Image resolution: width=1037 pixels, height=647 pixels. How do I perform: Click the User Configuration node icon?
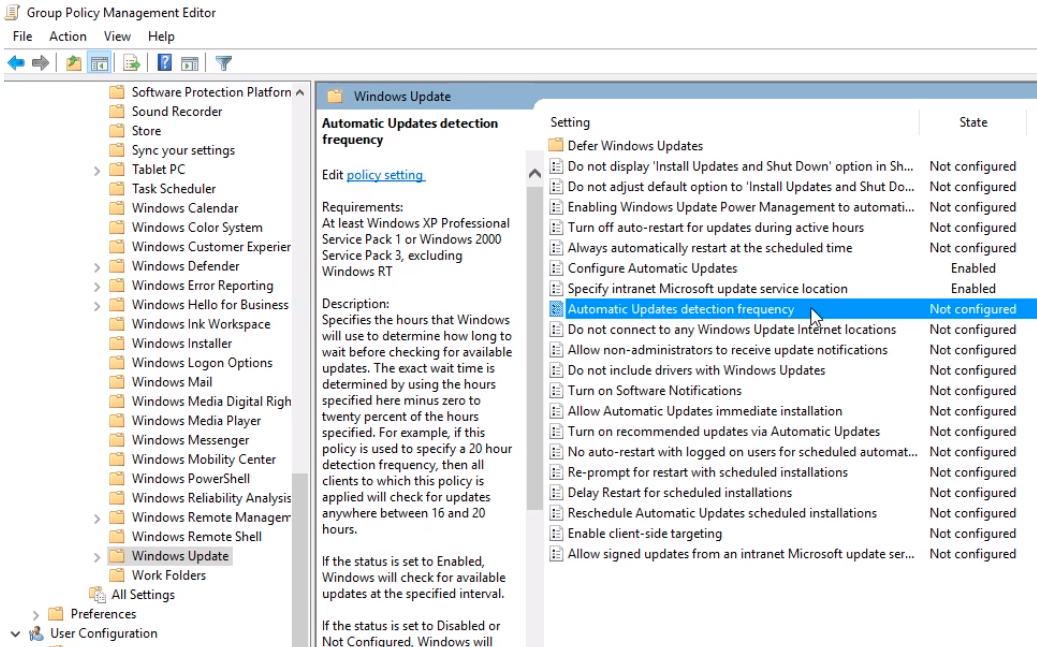click(36, 633)
